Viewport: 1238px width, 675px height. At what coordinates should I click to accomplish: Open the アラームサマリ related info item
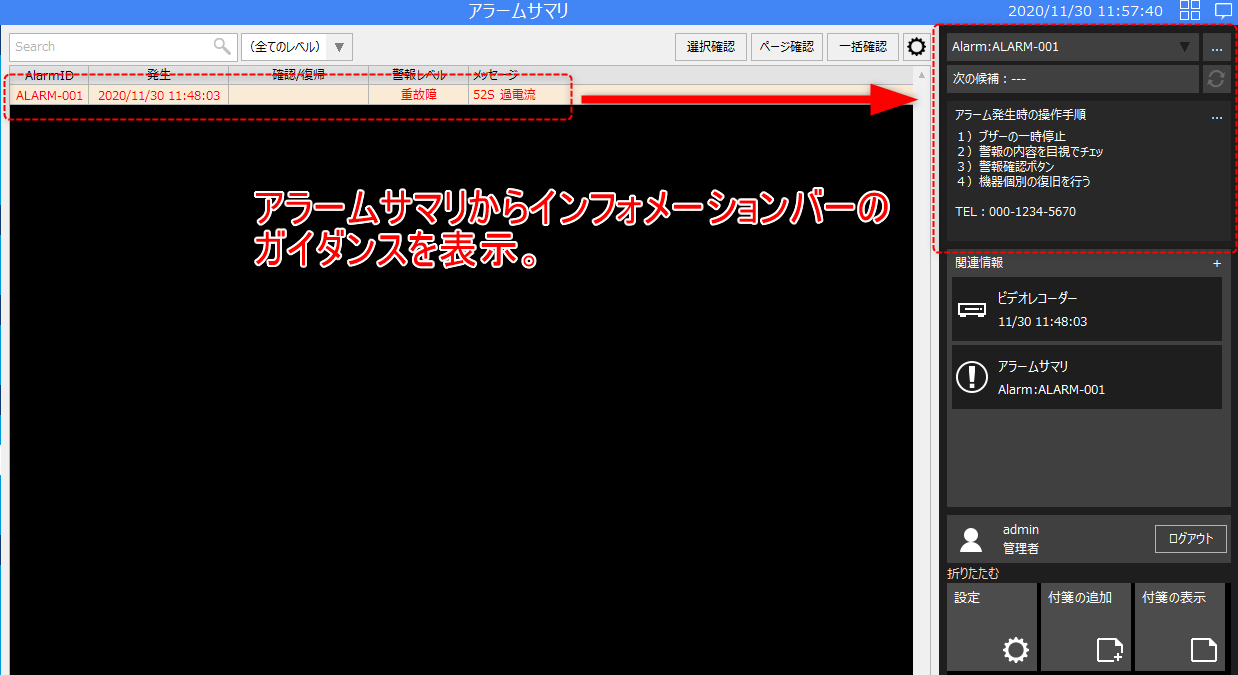tap(1086, 377)
